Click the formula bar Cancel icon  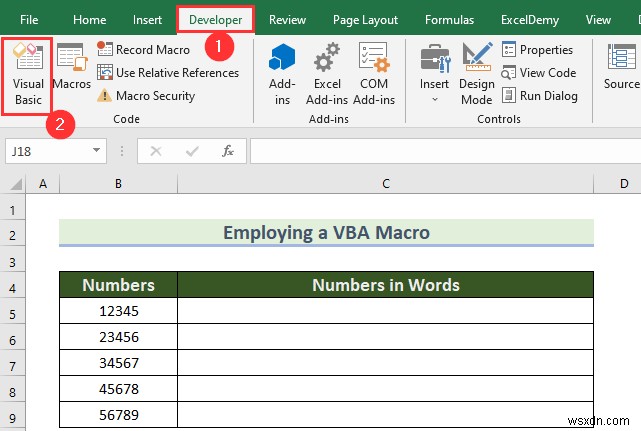point(156,151)
